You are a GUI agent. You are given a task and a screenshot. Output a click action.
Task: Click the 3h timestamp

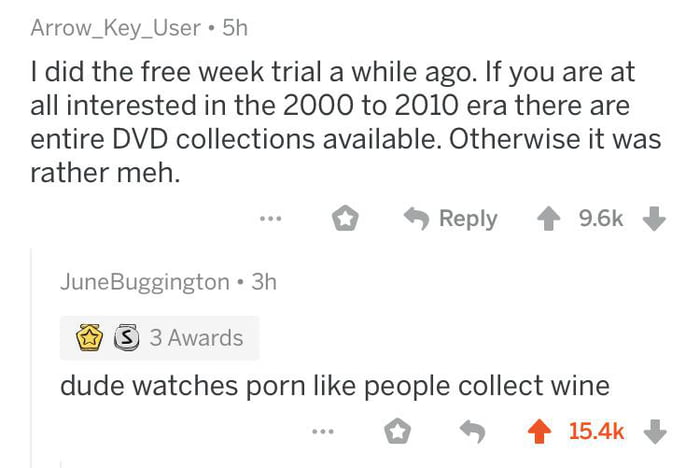pos(264,282)
